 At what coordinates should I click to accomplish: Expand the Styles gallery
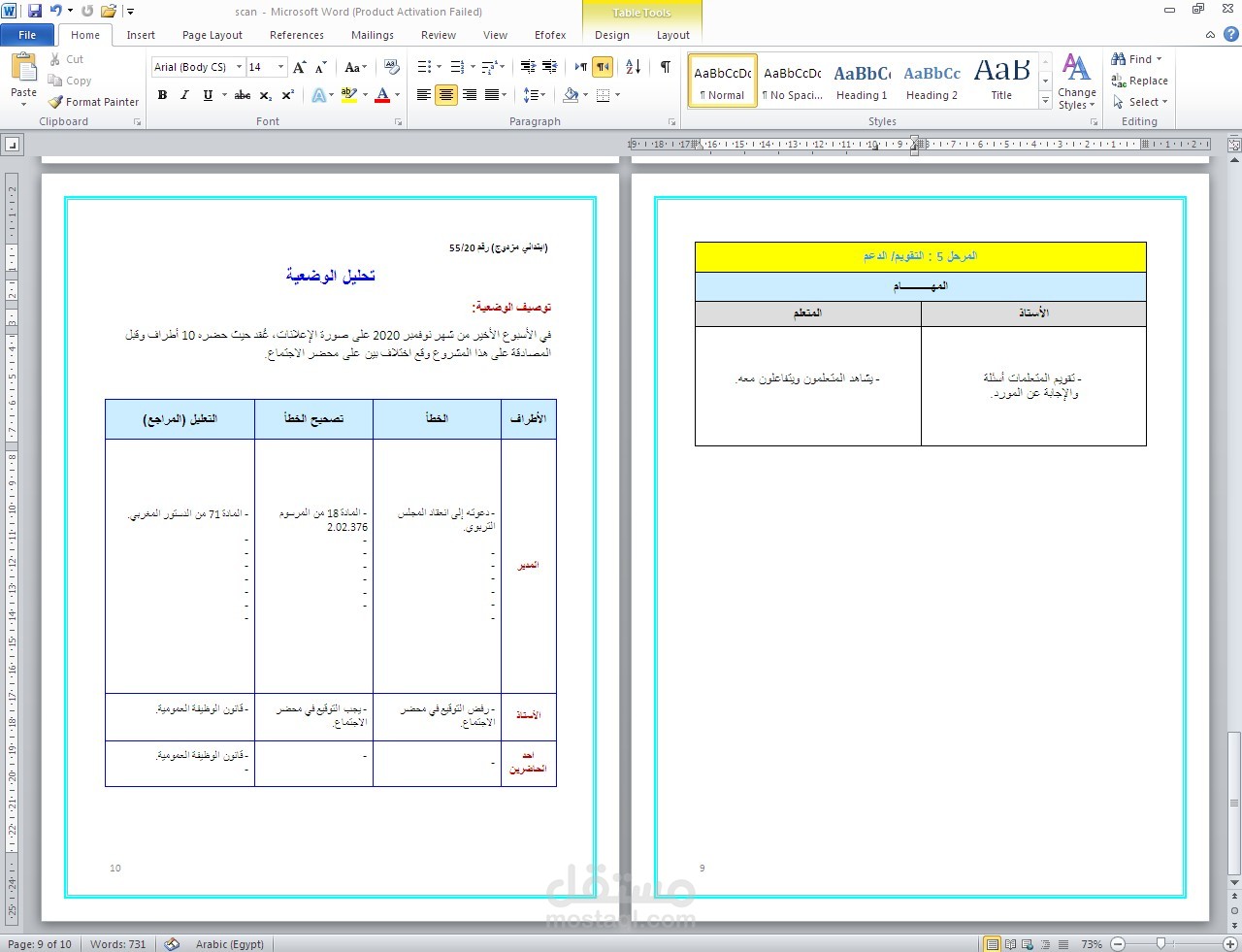1045,101
